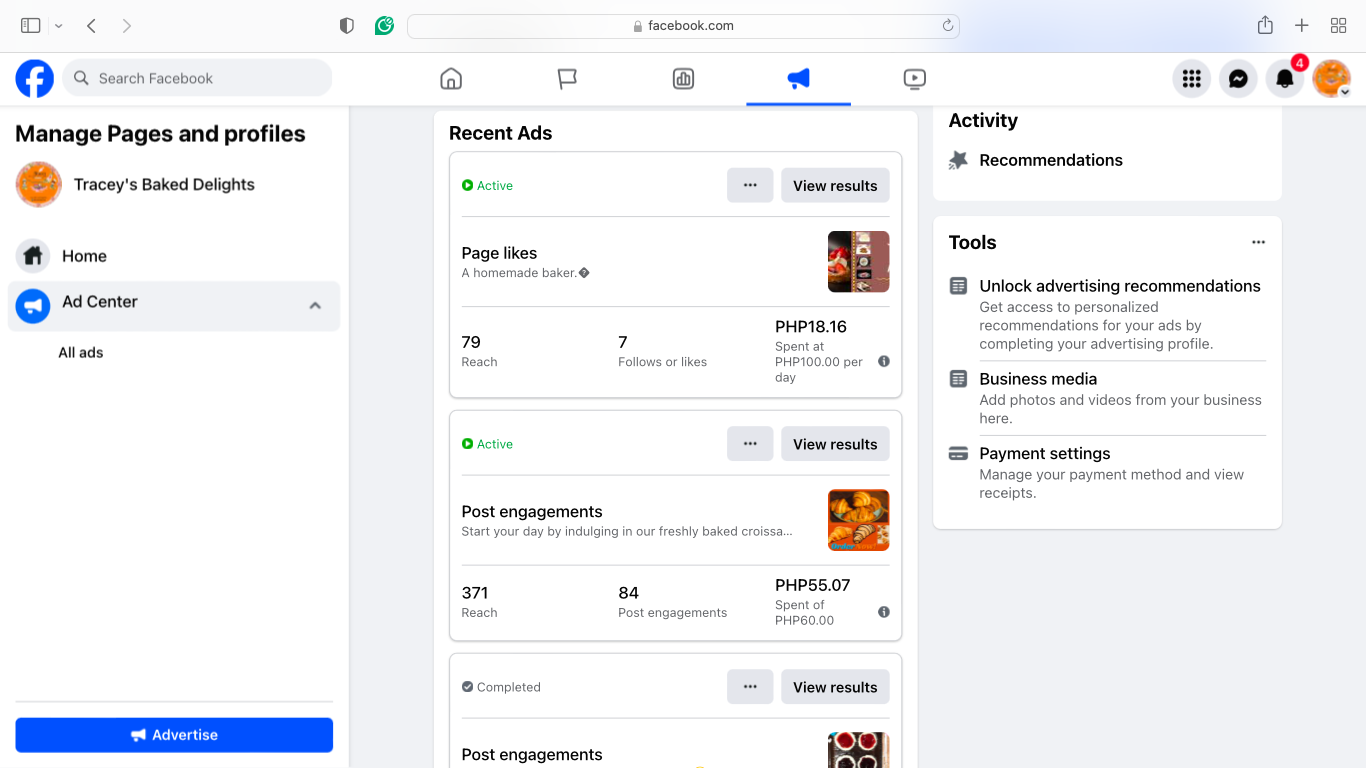Open Tracey's Baked Delights page
The height and width of the screenshot is (768, 1366).
coord(164,184)
